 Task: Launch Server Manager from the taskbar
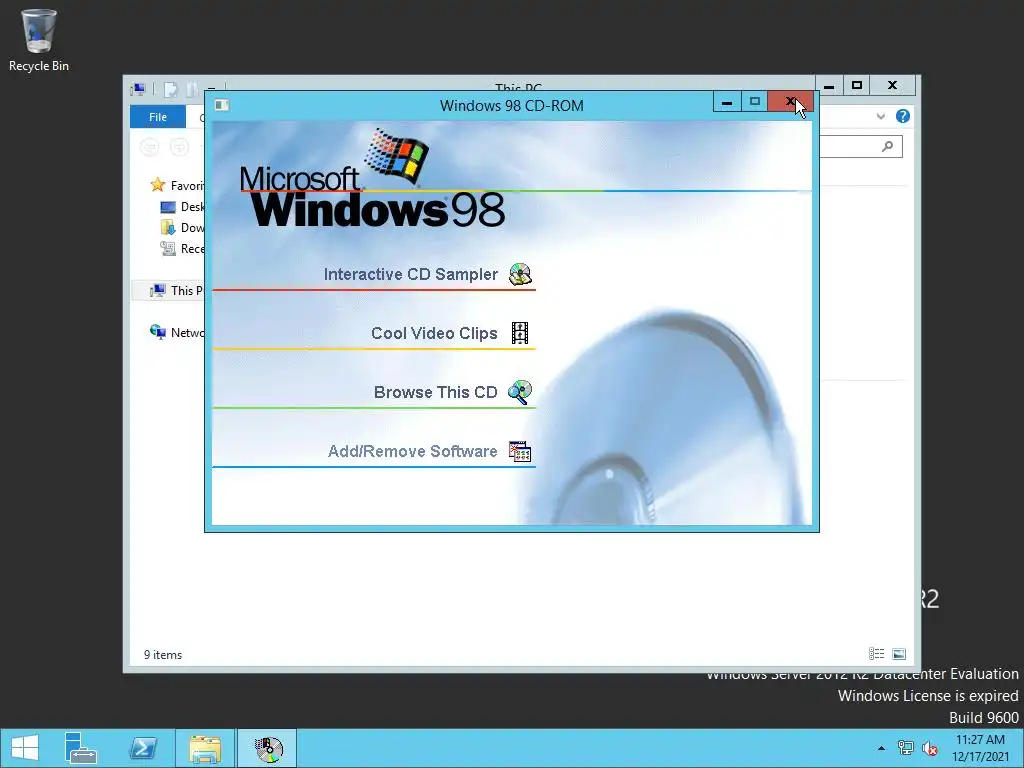point(81,748)
